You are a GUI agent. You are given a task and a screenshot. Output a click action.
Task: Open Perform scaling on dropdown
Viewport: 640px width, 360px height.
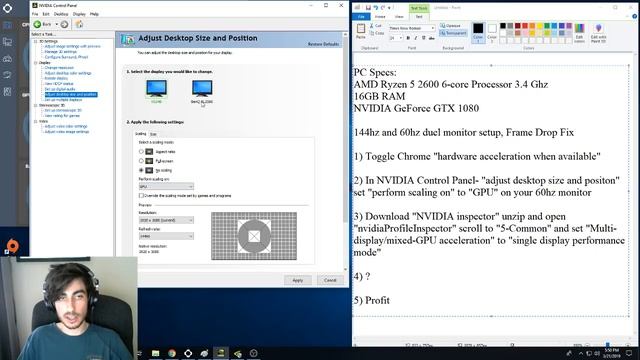166,187
